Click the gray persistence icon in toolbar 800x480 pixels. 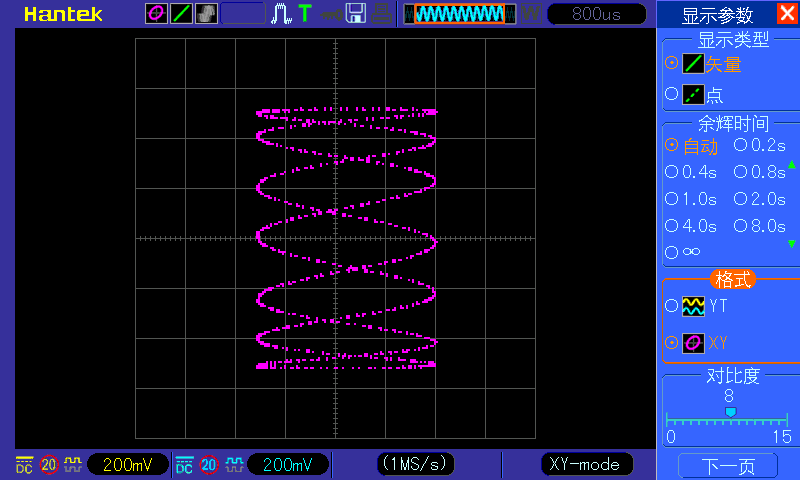206,14
